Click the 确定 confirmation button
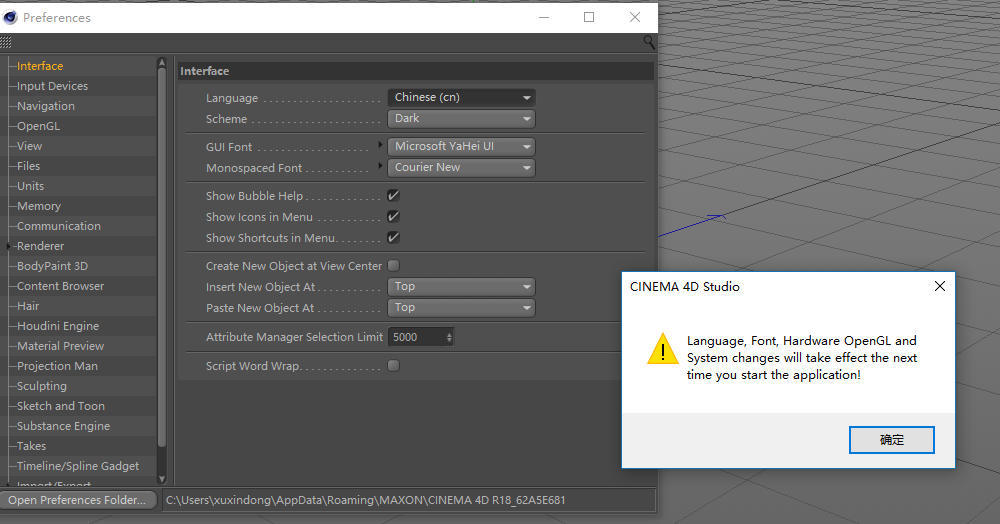The width and height of the screenshot is (1000, 524). click(x=892, y=440)
